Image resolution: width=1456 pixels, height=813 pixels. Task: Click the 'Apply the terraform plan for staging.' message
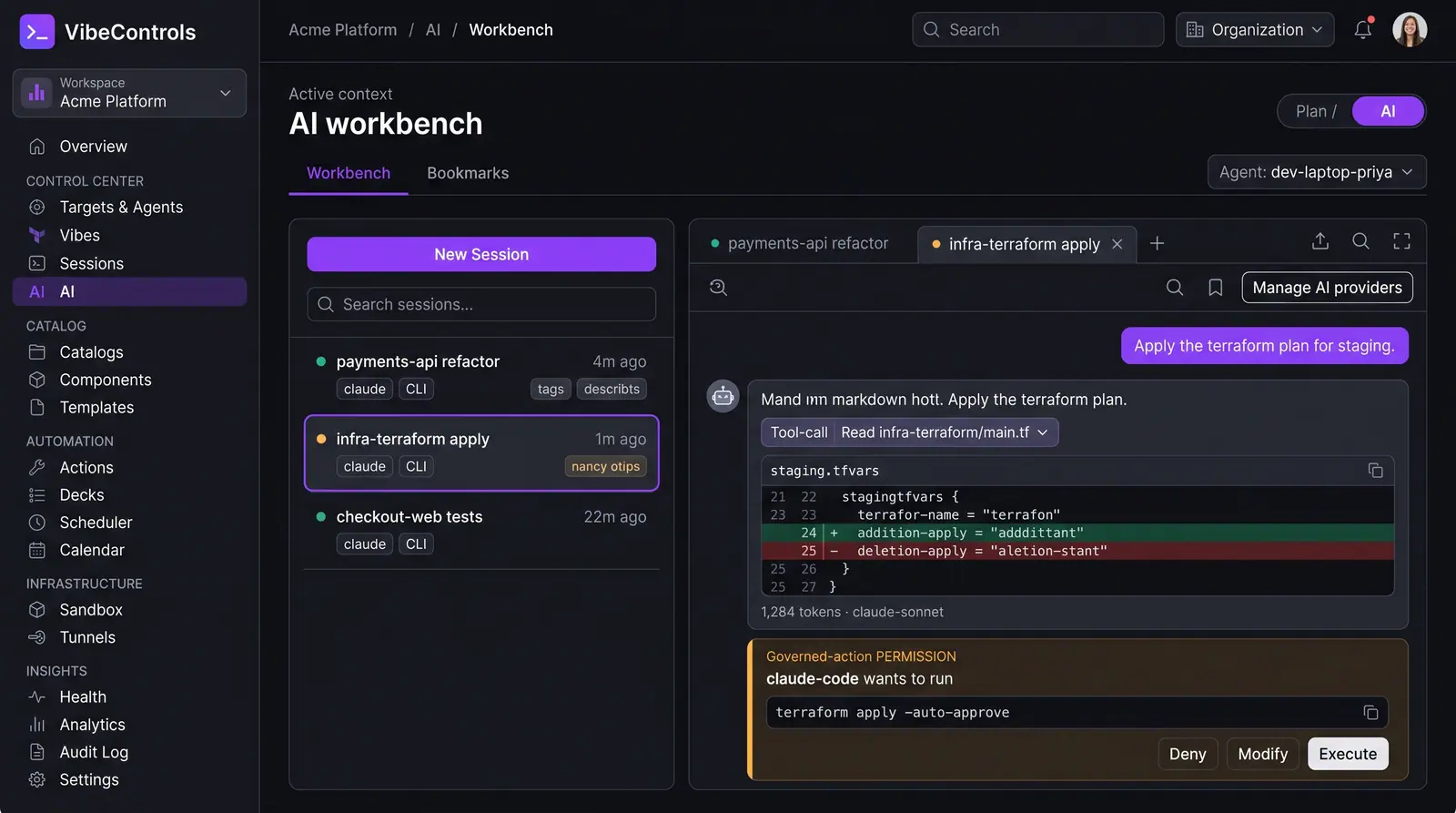click(1264, 346)
